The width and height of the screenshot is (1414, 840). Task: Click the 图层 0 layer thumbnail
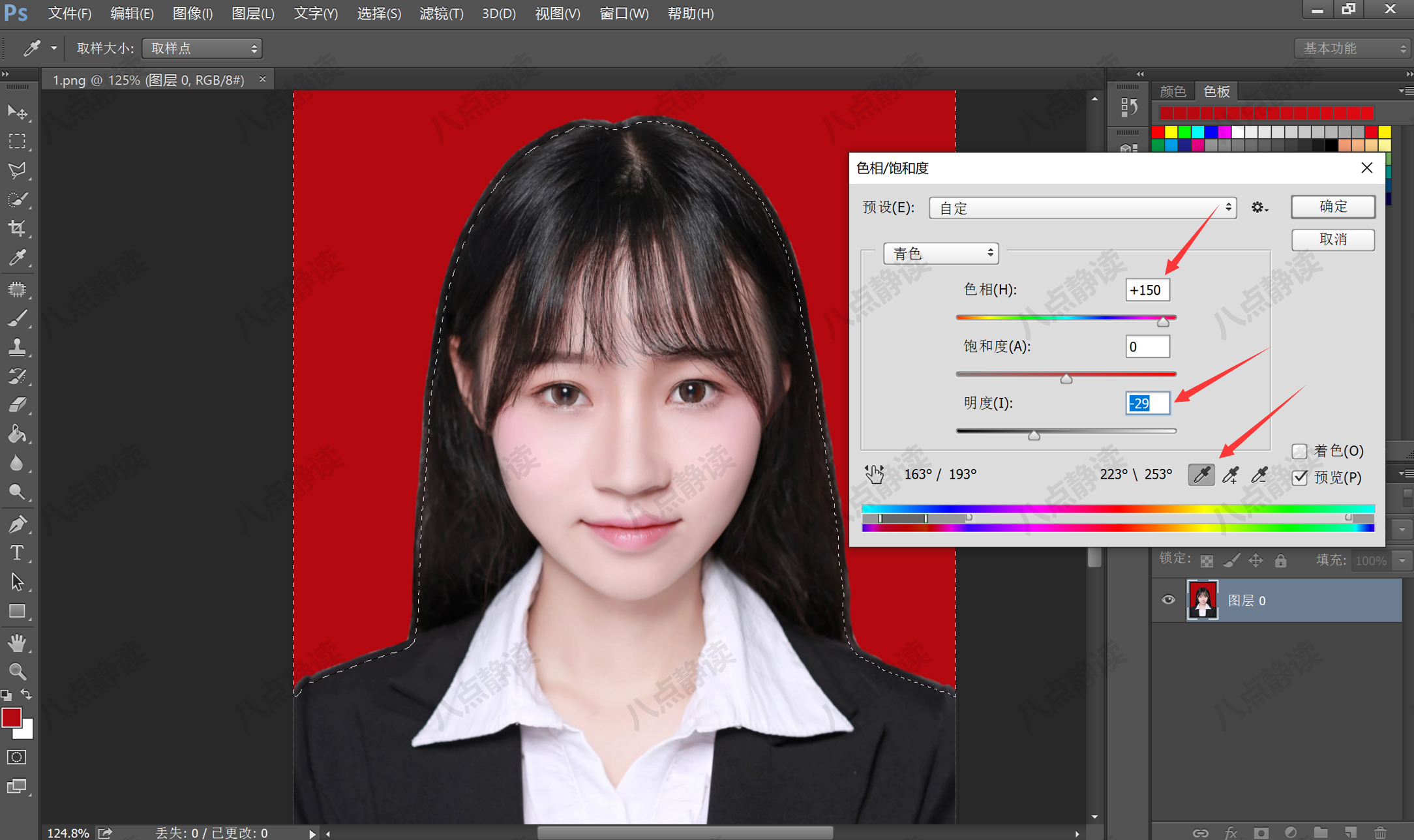1203,600
